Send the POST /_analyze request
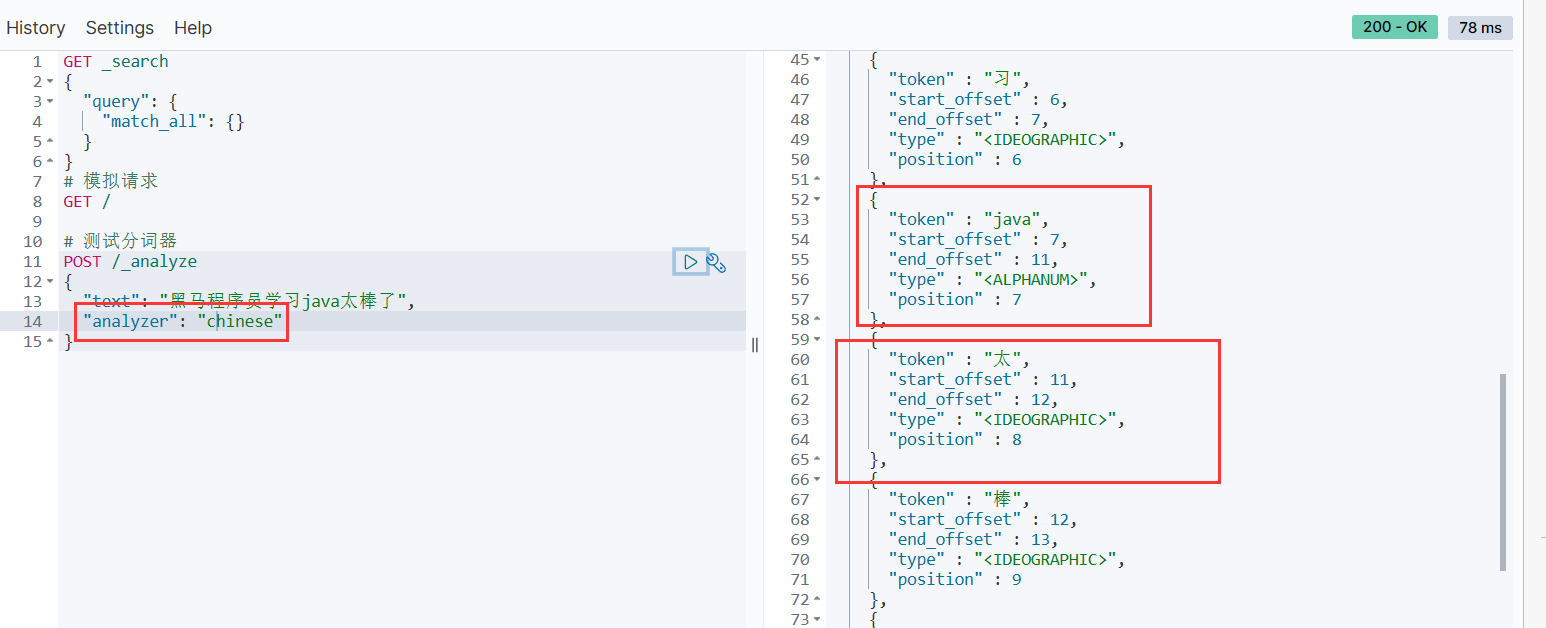The height and width of the screenshot is (628, 1546). (690, 262)
